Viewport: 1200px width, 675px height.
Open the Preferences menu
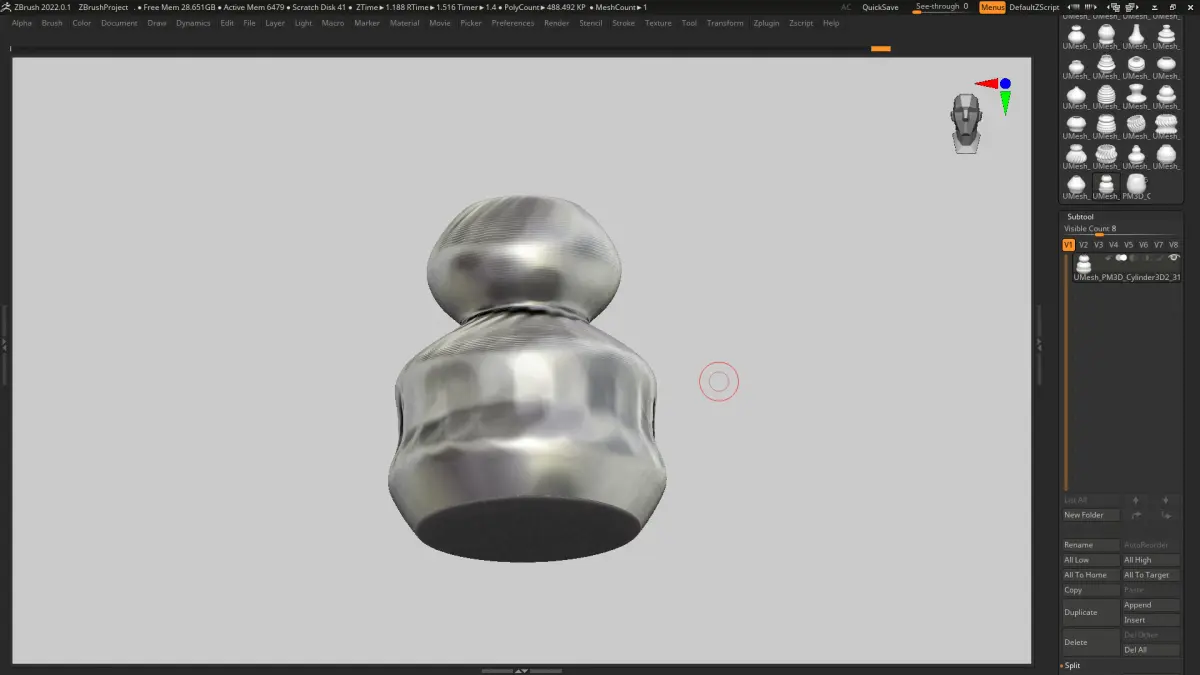point(513,23)
